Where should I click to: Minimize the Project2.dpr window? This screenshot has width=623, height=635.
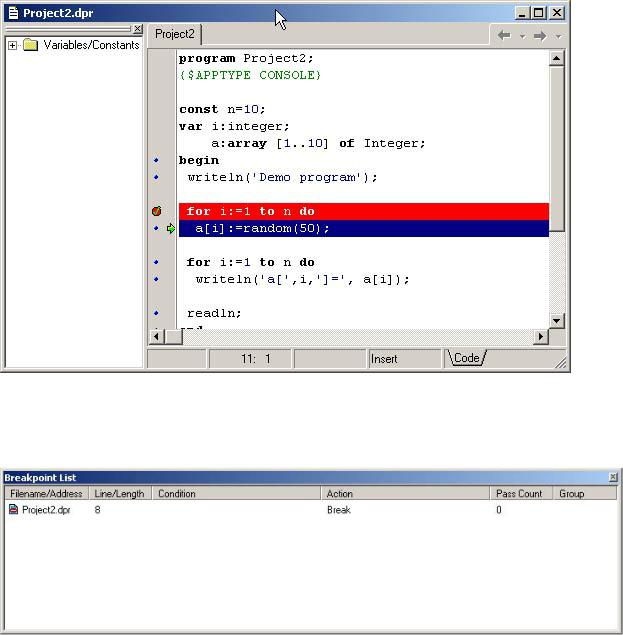(522, 13)
